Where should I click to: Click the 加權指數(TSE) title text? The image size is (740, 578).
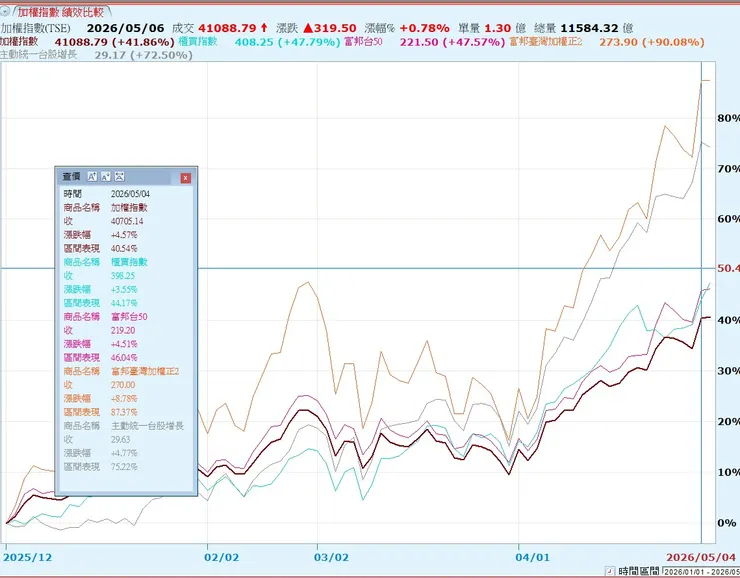tap(35, 28)
